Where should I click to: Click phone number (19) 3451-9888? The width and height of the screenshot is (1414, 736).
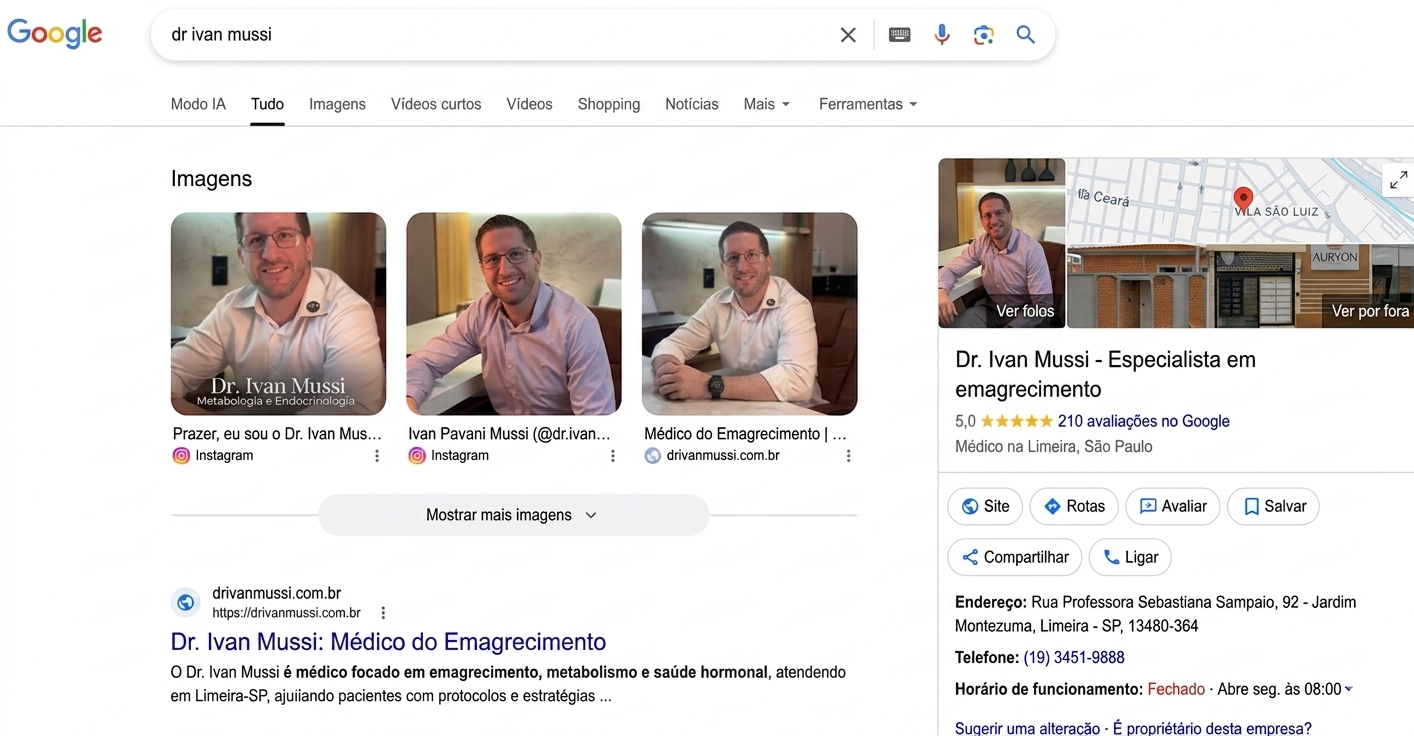(x=1074, y=657)
